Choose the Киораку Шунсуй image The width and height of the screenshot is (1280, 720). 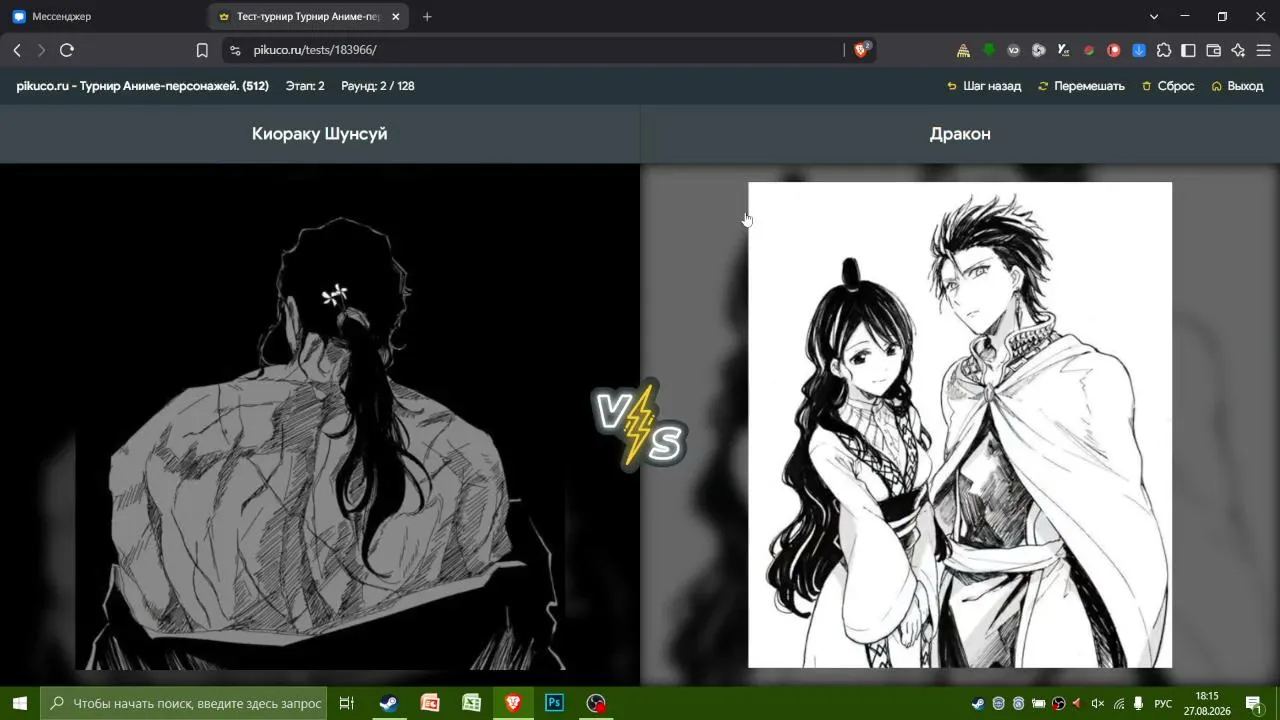coord(320,425)
